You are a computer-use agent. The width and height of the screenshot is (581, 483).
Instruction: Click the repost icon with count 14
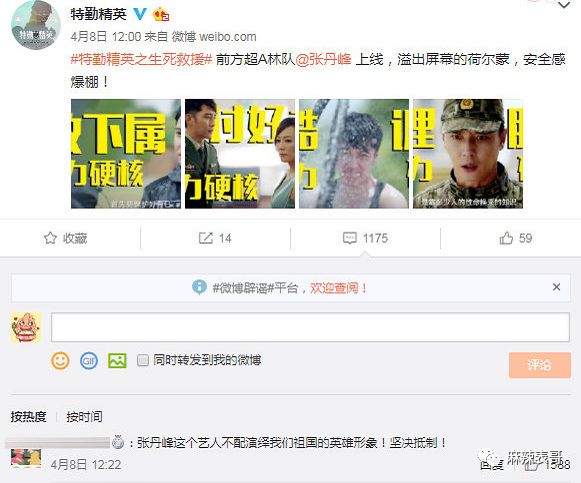coord(206,238)
